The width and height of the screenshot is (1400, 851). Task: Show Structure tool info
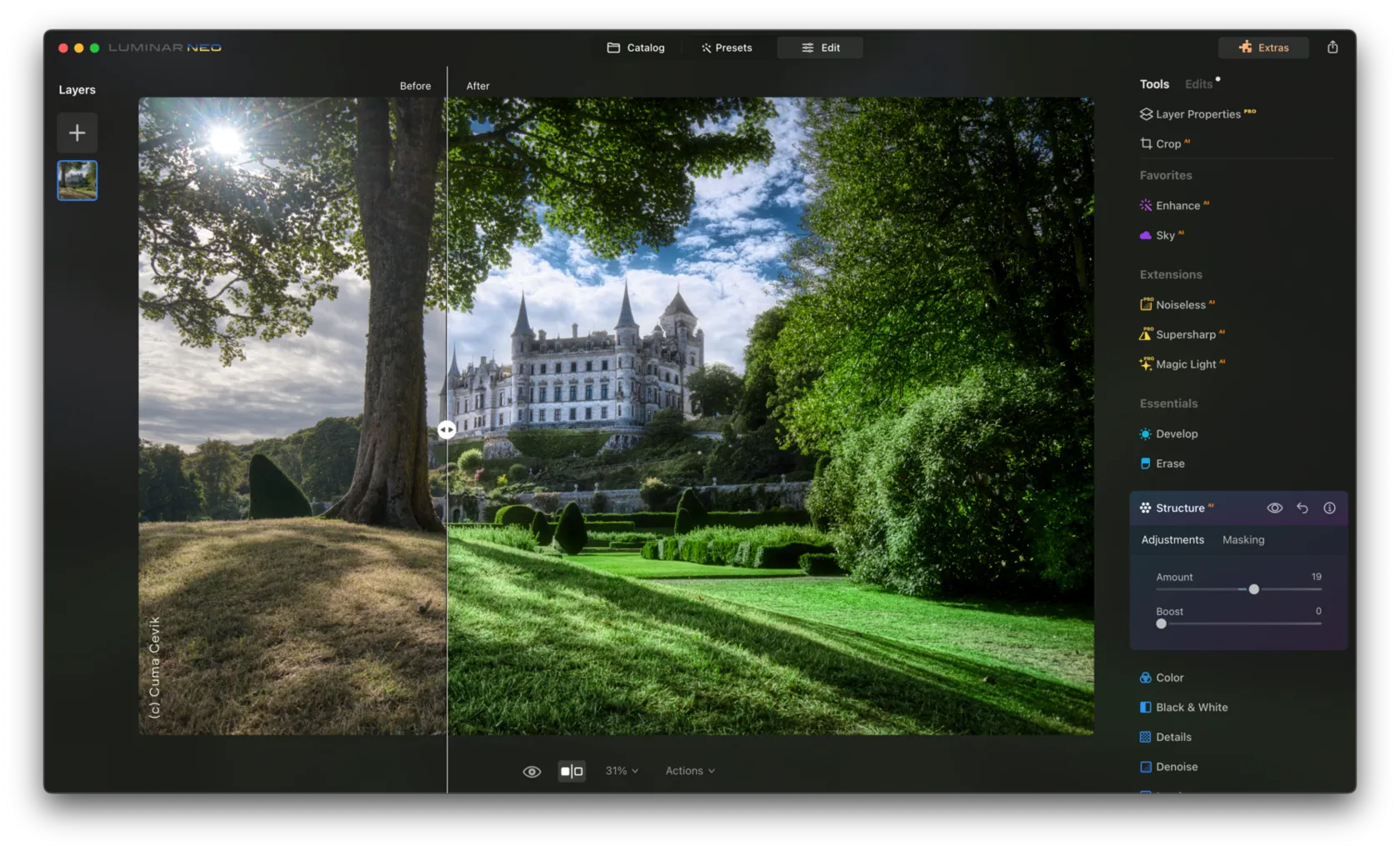(1329, 508)
